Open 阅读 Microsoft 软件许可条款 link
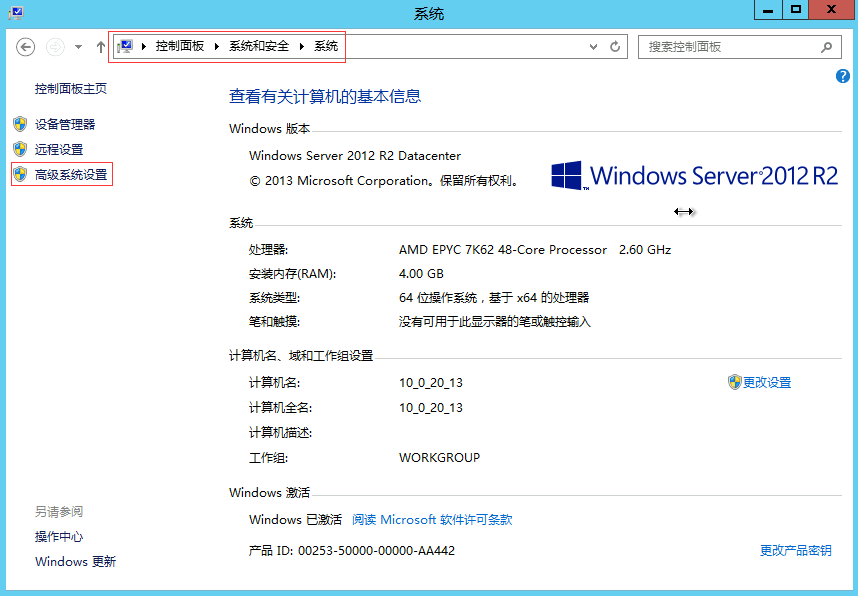 click(x=432, y=520)
